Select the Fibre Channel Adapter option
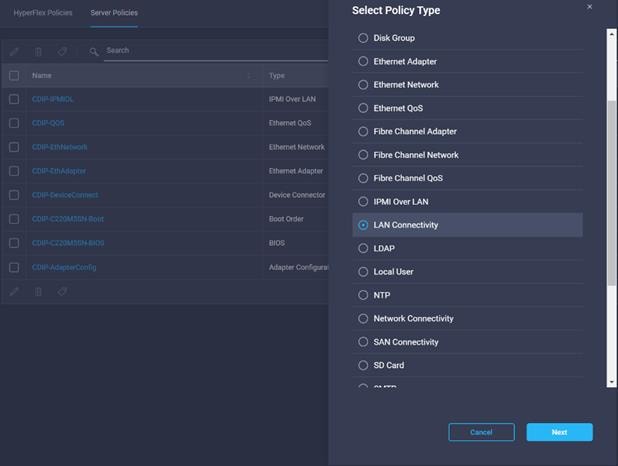Screen dimensions: 618x466 (363, 131)
